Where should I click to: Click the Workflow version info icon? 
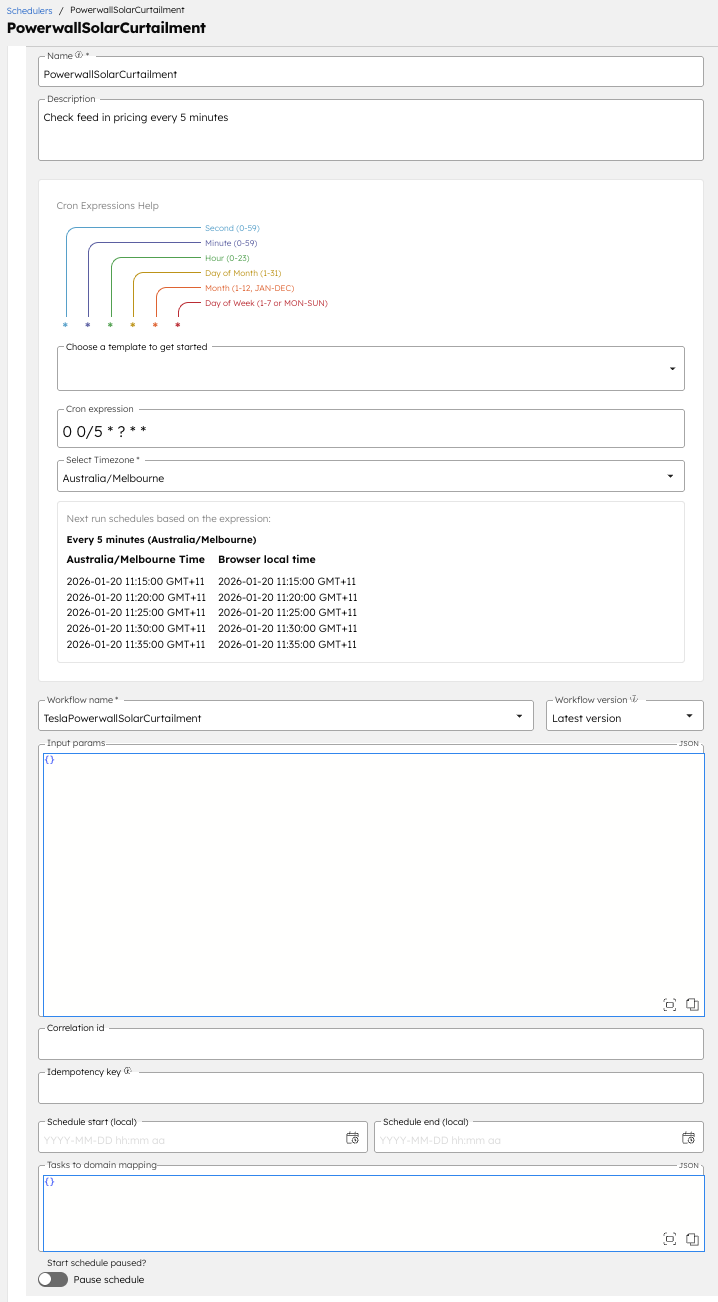pos(634,700)
